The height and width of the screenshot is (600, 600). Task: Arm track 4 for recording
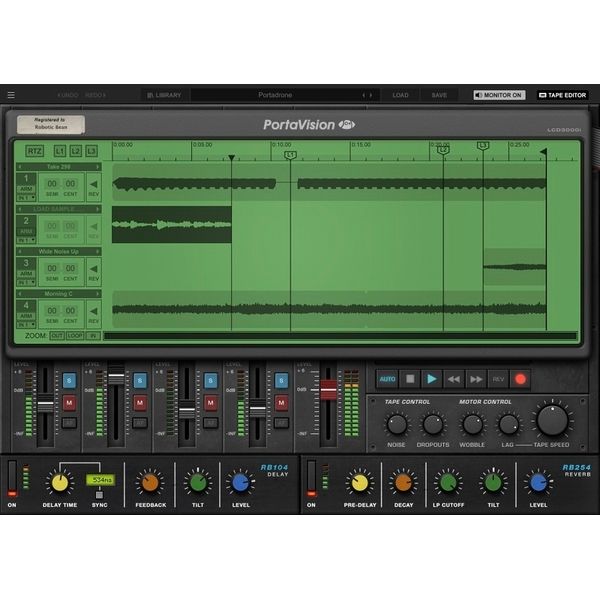coord(26,316)
